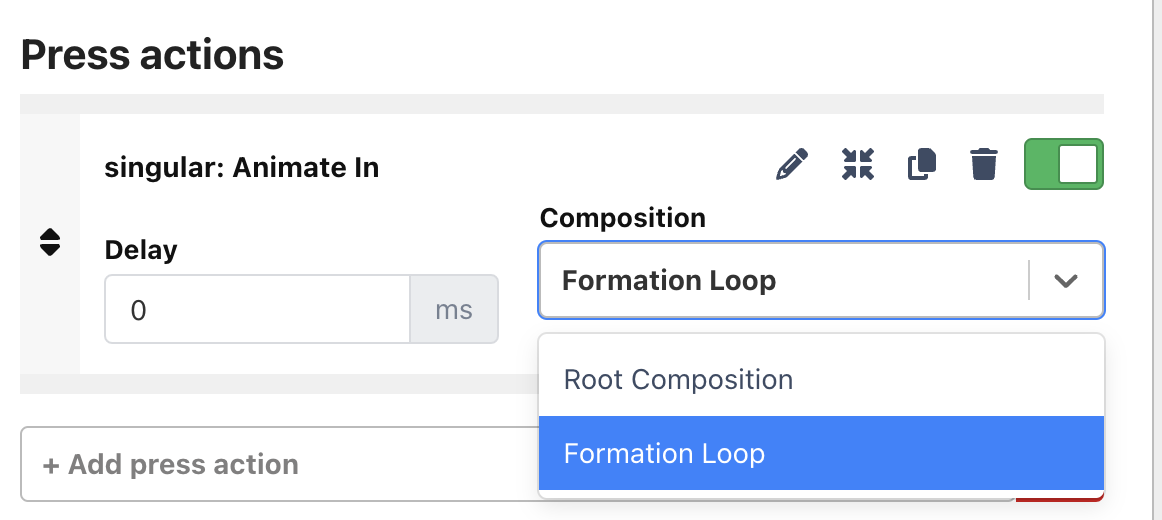This screenshot has width=1162, height=520.
Task: Grab the action reorder handle
Action: [x=50, y=242]
